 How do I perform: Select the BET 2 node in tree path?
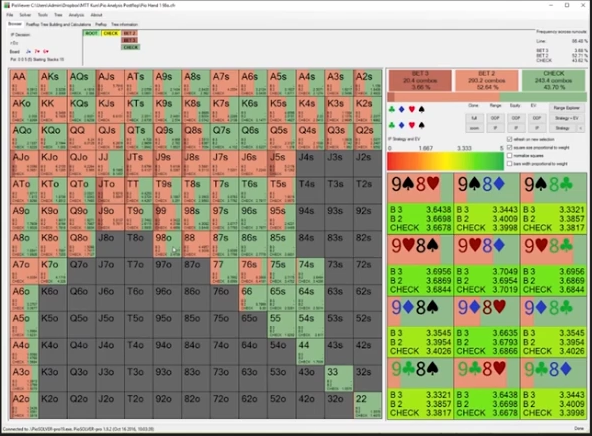click(130, 33)
